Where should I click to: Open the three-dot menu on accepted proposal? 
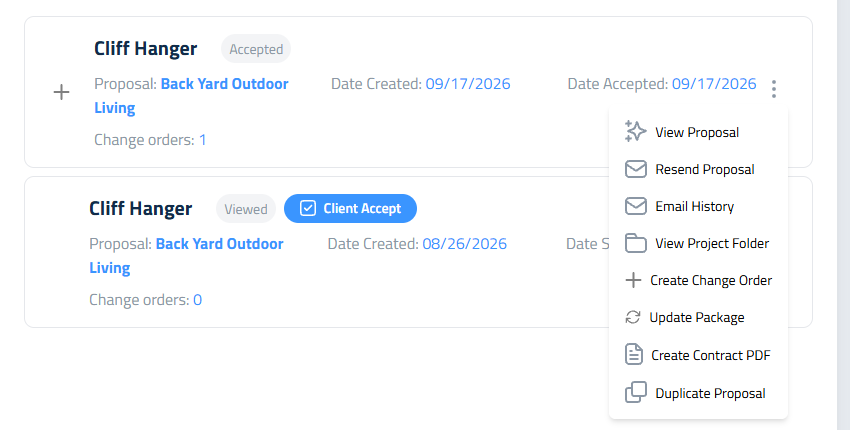[774, 88]
